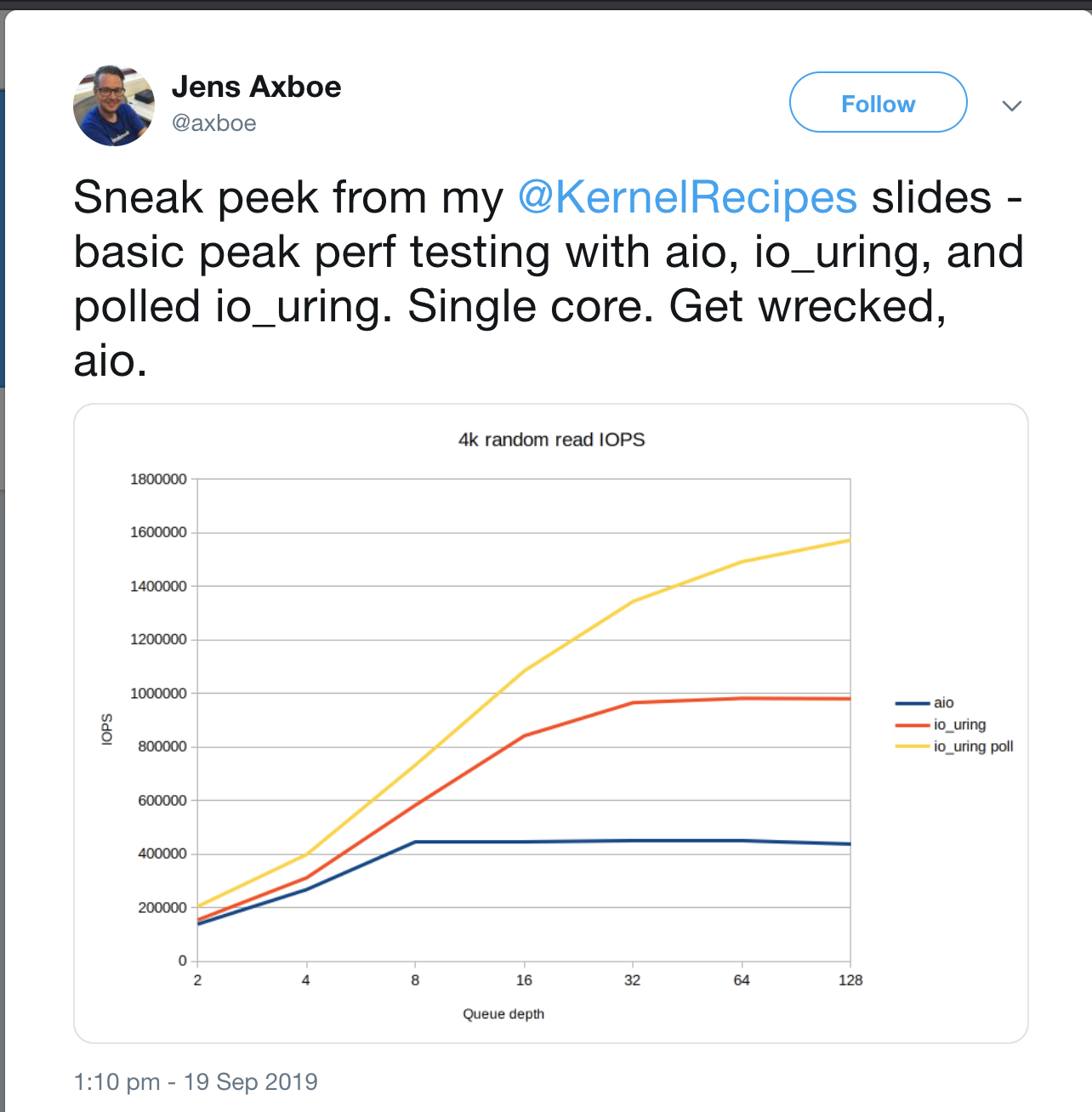Click the tweet timestamp 1:10 pm - 19 Sep 2019
Image resolution: width=1092 pixels, height=1112 pixels.
pyautogui.click(x=196, y=1081)
